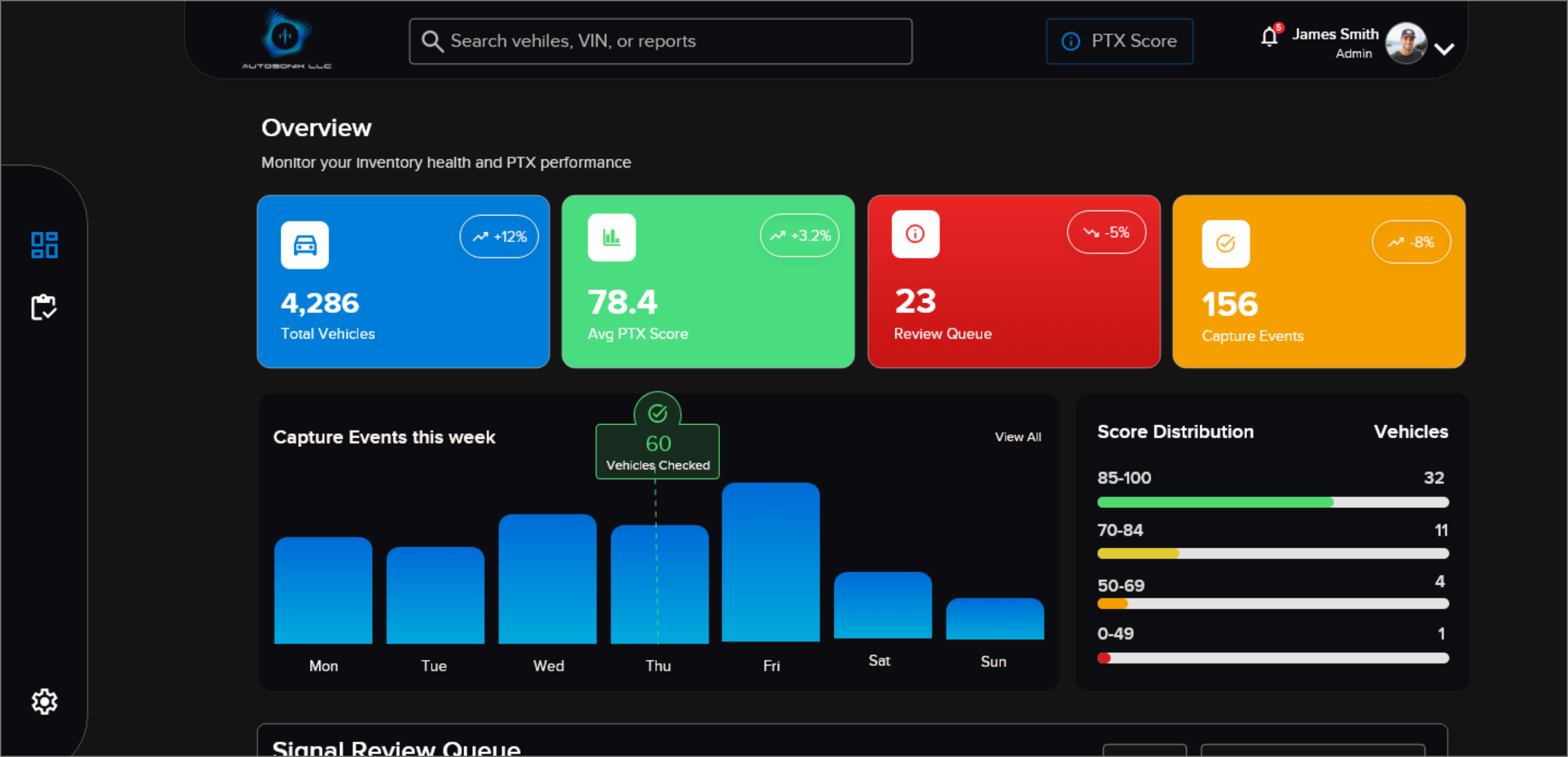
Task: Open the clipboard checklist sidebar icon
Action: point(44,307)
